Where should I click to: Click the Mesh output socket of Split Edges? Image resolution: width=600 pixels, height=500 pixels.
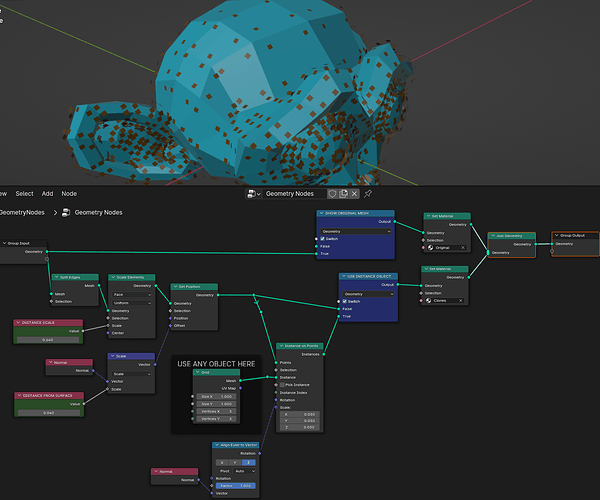[99, 285]
